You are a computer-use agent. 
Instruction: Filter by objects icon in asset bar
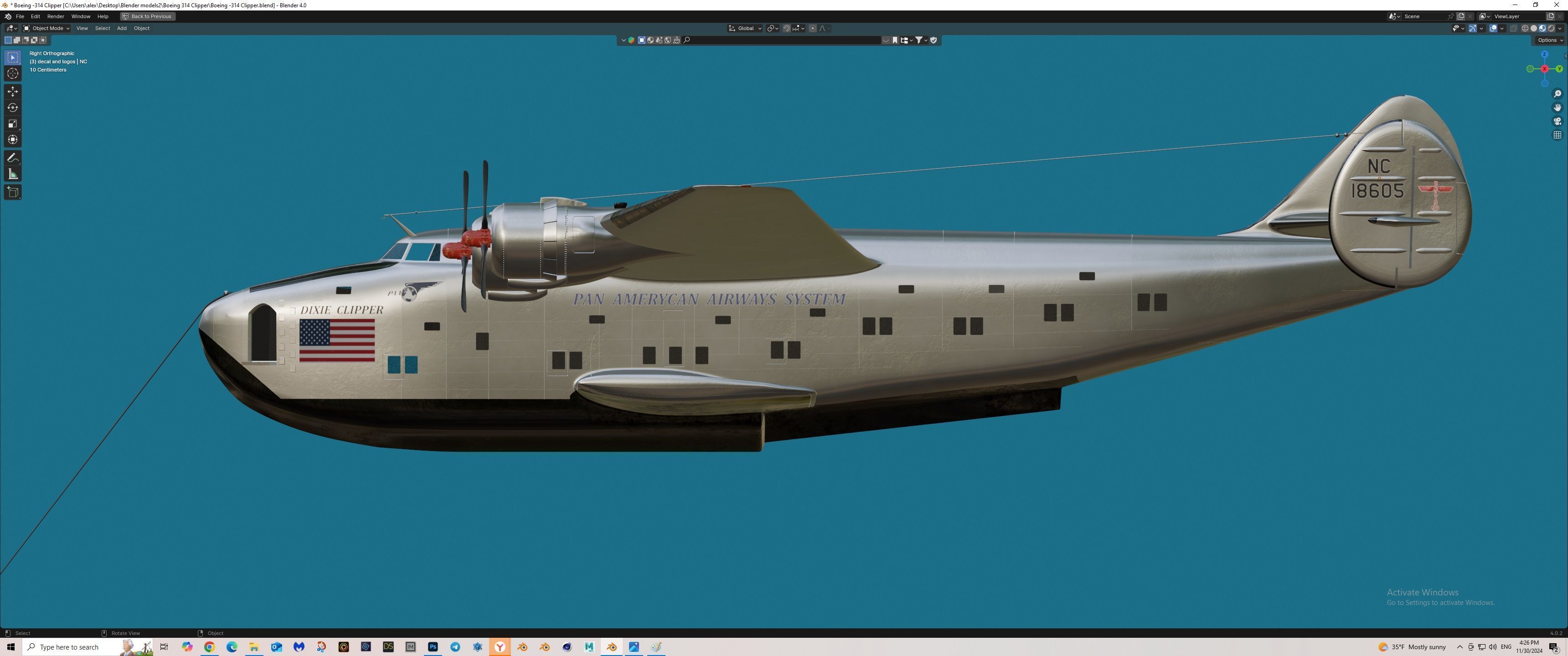click(642, 40)
